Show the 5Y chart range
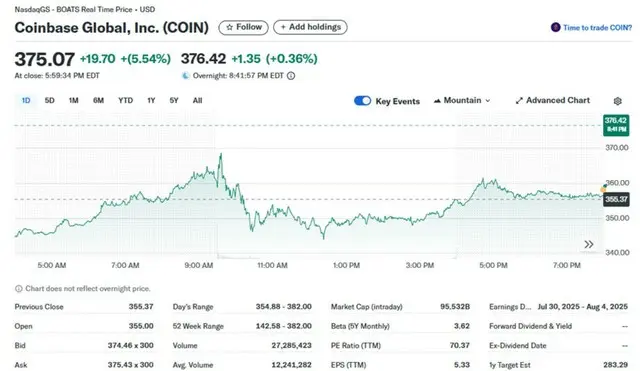The image size is (640, 371). click(x=174, y=100)
